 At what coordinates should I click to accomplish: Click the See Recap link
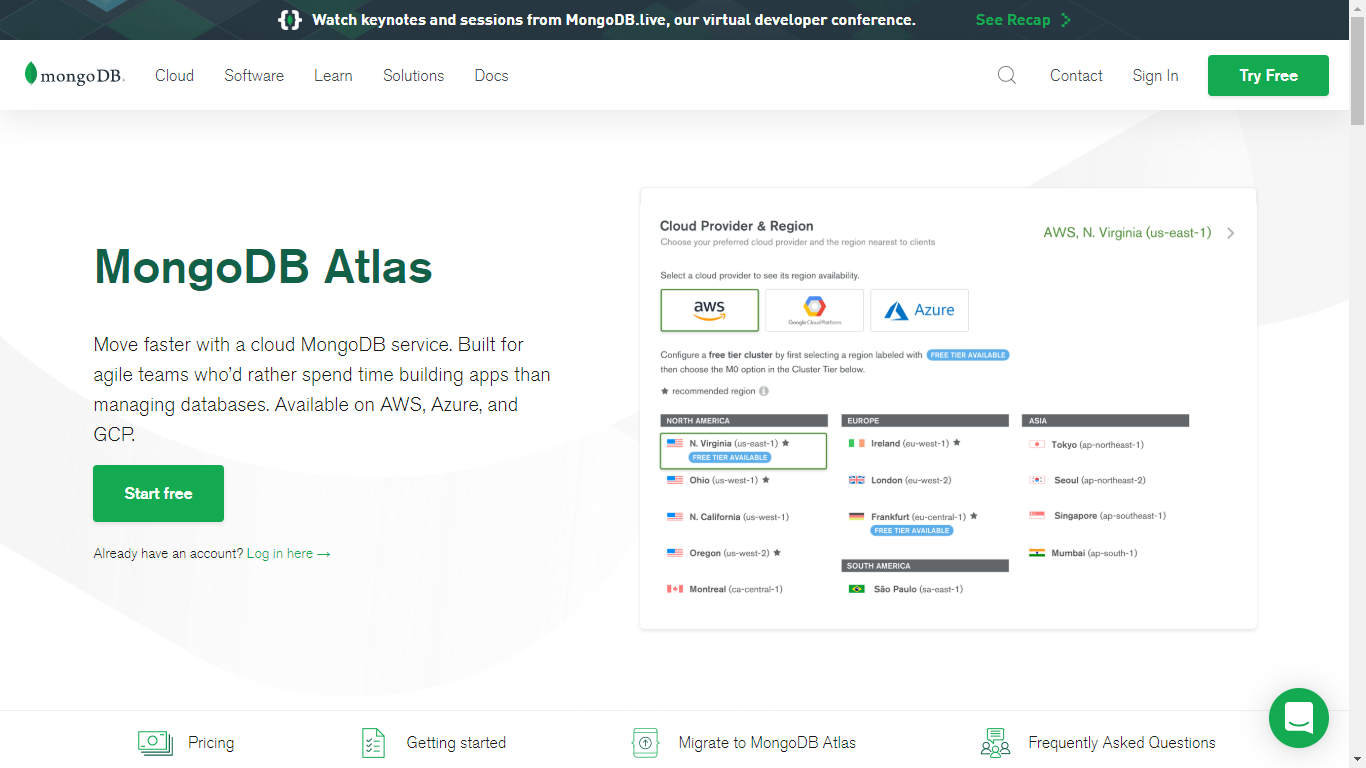(x=1013, y=20)
